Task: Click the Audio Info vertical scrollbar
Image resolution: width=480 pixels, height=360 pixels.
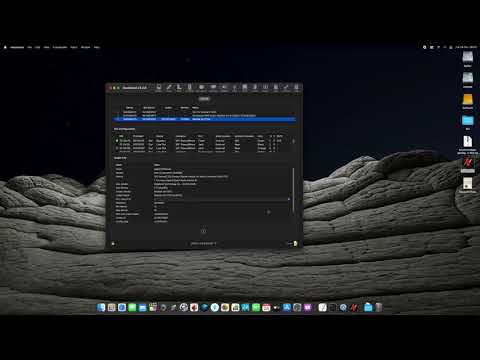Action: pos(293,190)
